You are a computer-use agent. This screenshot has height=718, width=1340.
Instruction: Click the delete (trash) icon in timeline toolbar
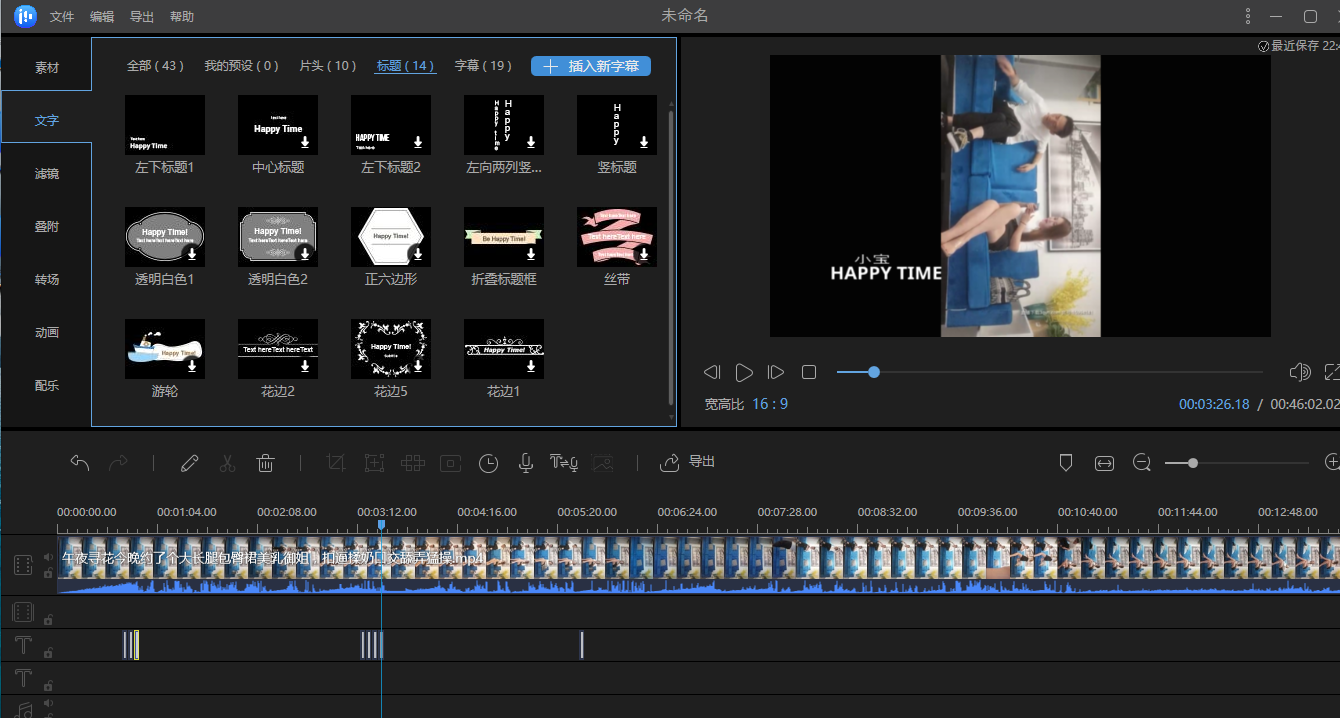coord(265,462)
